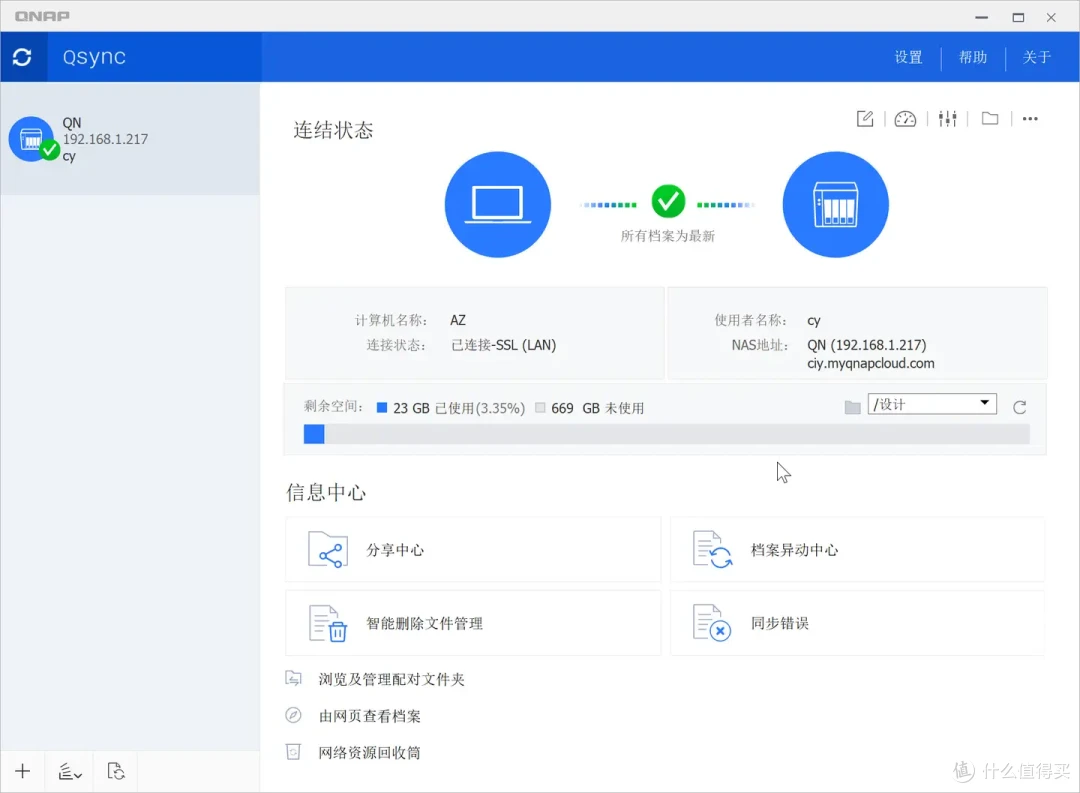1080x793 pixels.
Task: Click the file sync change icon
Action: point(712,550)
